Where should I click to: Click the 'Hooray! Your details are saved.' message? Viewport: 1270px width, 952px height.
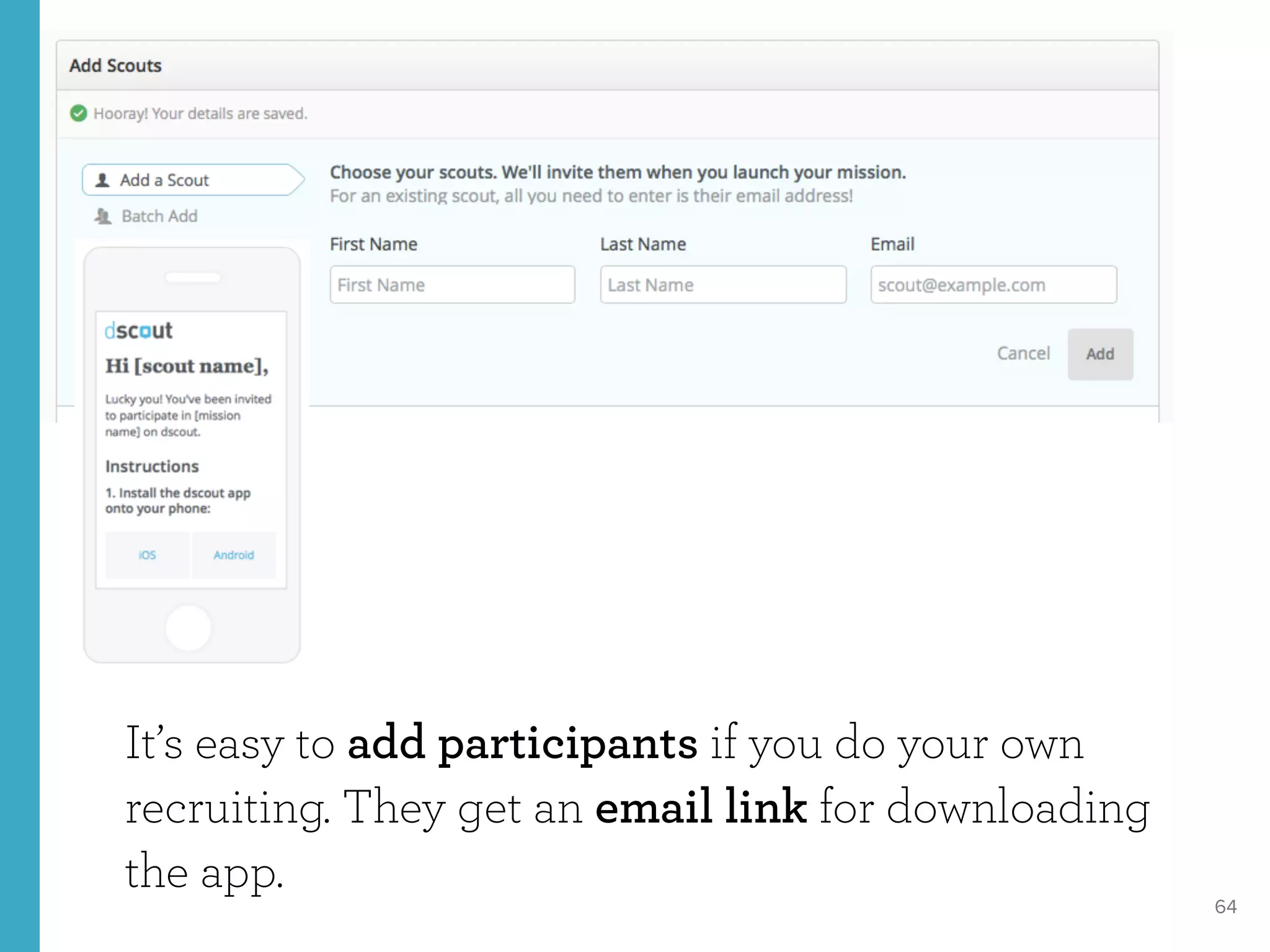200,113
